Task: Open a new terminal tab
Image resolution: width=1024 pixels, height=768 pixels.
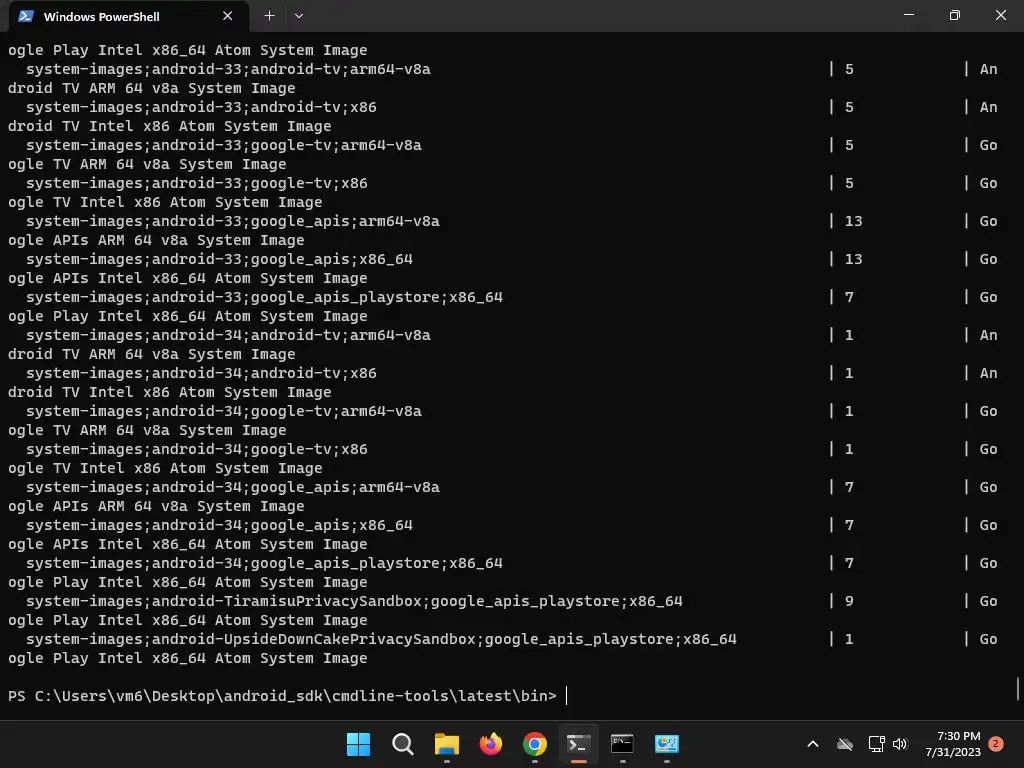Action: click(x=269, y=16)
